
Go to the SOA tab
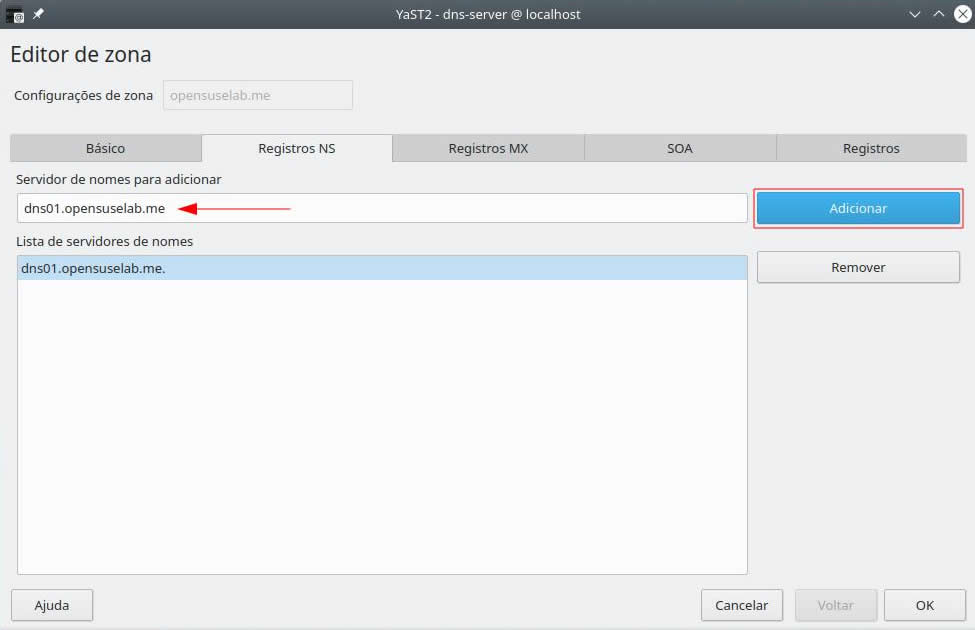680,148
